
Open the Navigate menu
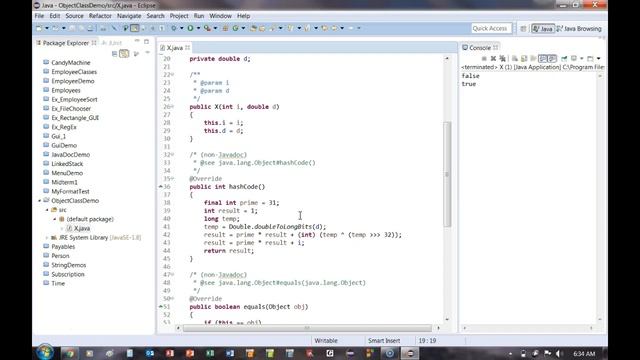coord(129,16)
